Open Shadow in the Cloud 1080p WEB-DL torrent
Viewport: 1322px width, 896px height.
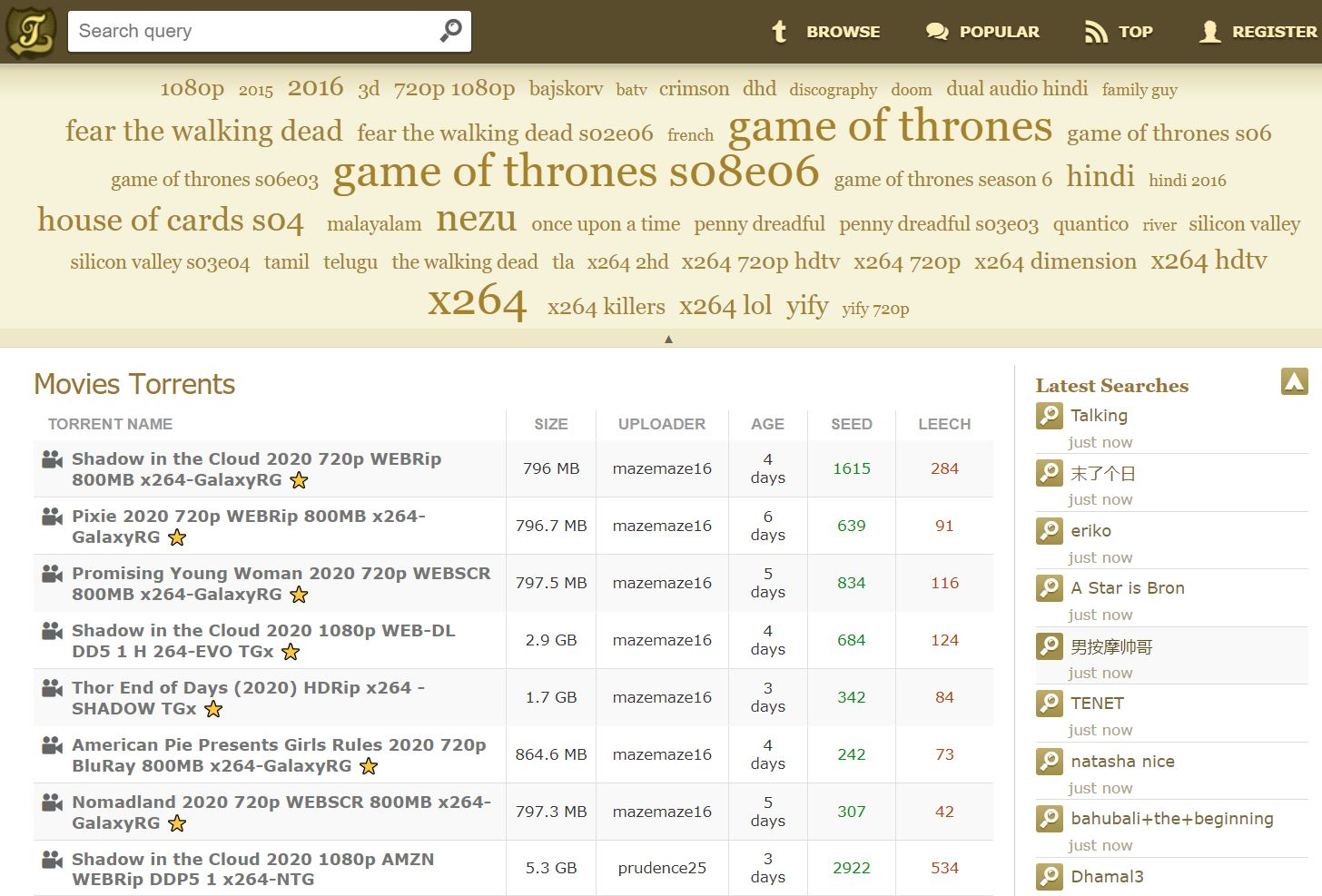(x=263, y=641)
